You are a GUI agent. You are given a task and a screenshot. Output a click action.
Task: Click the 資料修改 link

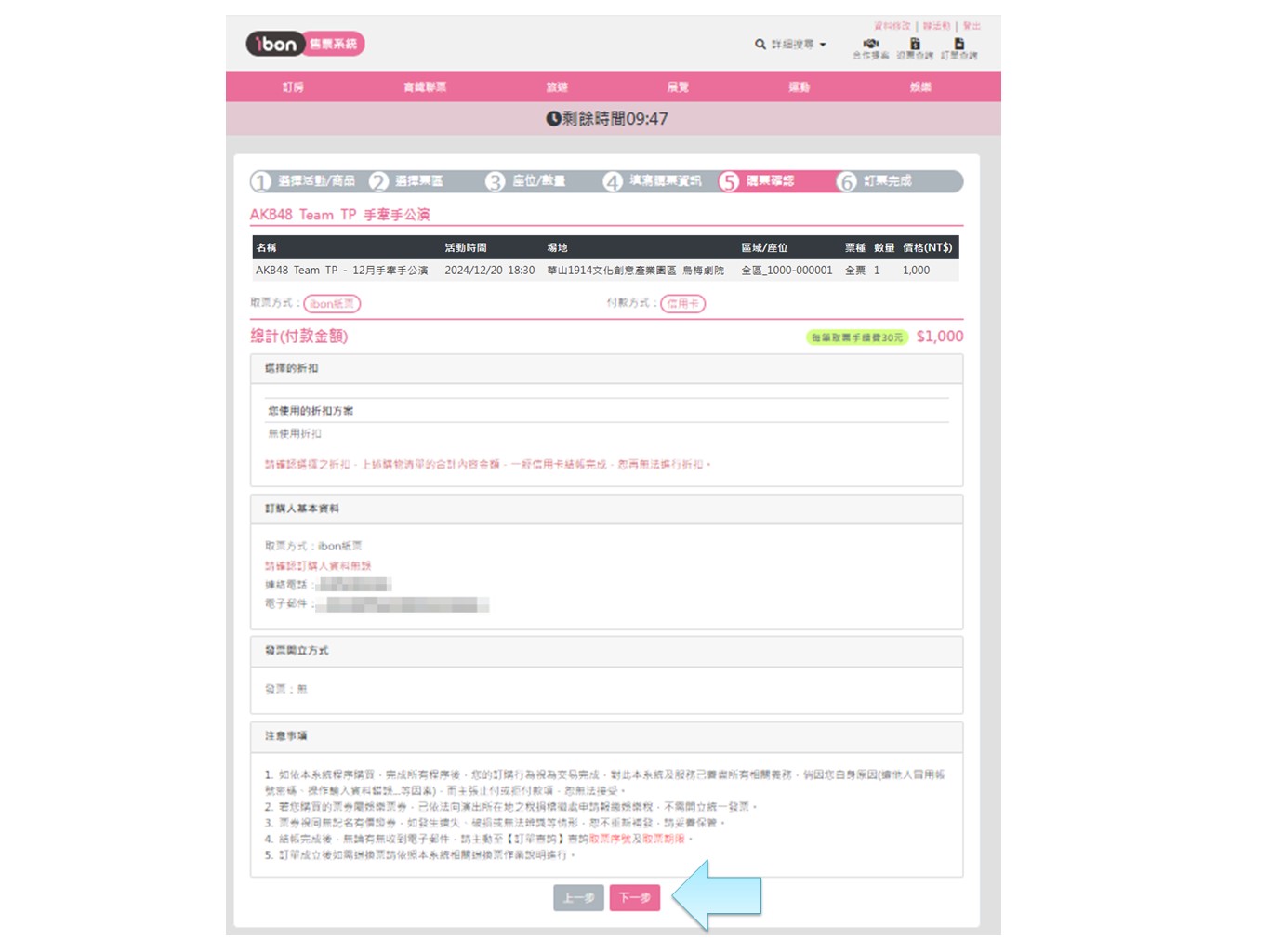click(892, 26)
